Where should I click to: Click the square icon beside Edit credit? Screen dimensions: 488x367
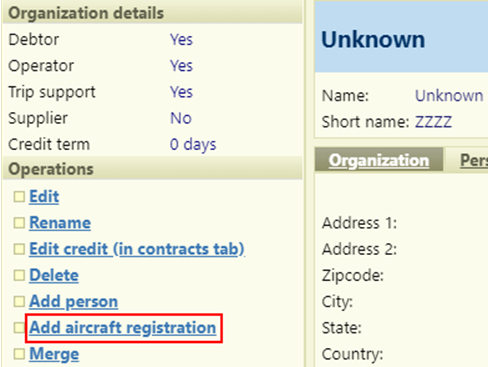click(19, 249)
